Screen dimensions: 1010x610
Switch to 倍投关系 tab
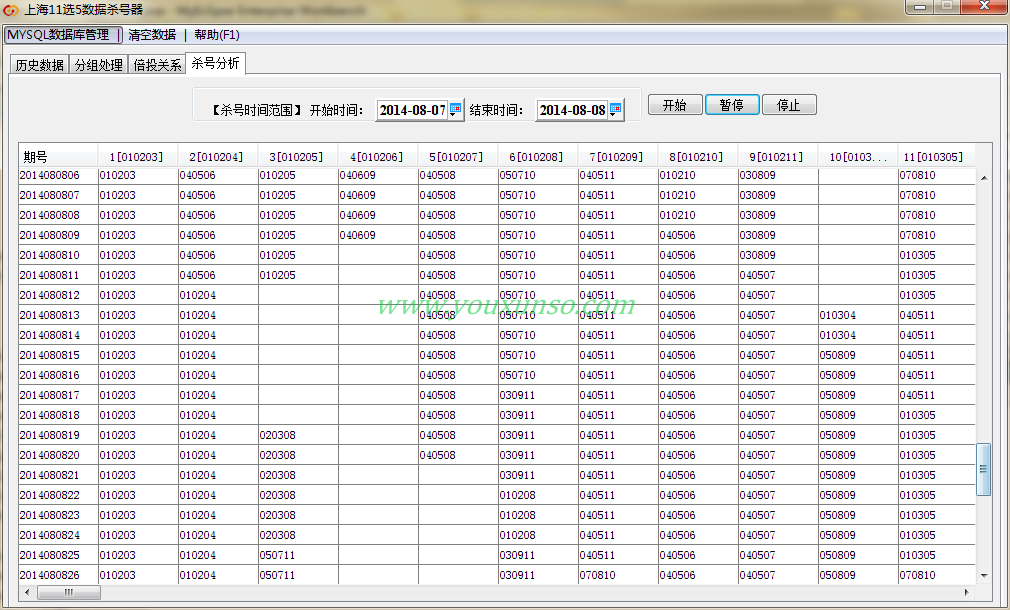pyautogui.click(x=157, y=64)
